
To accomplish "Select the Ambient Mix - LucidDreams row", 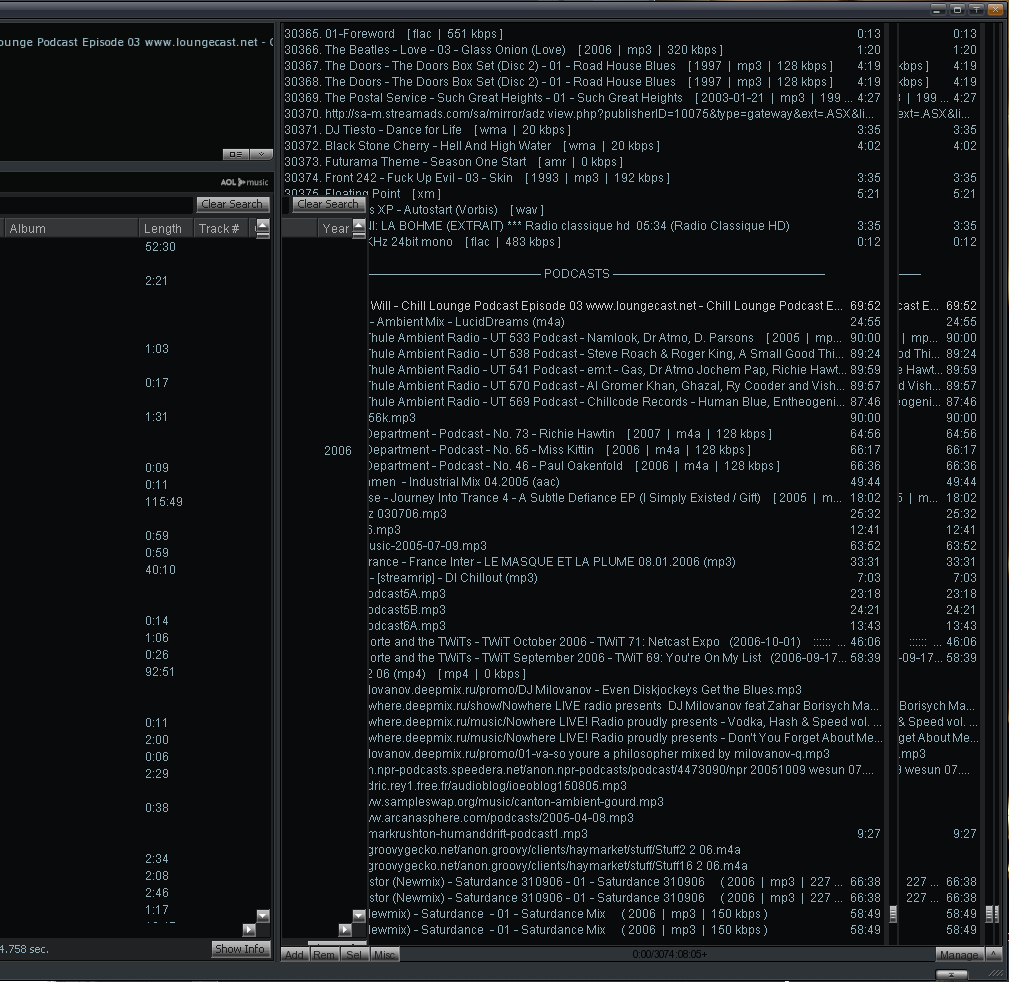I will (625, 322).
